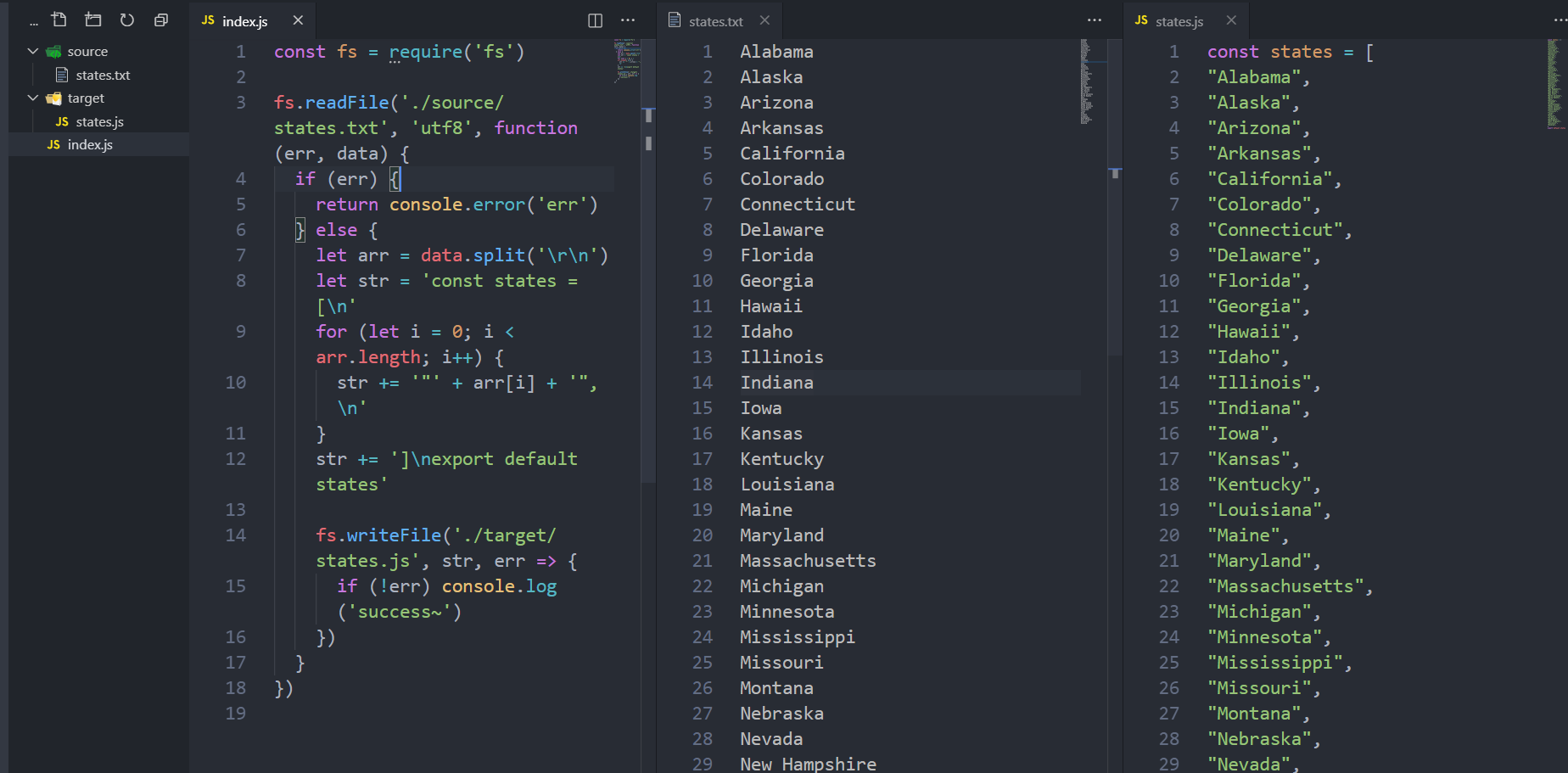
Task: Open states.txt from the source folder
Action: (103, 75)
